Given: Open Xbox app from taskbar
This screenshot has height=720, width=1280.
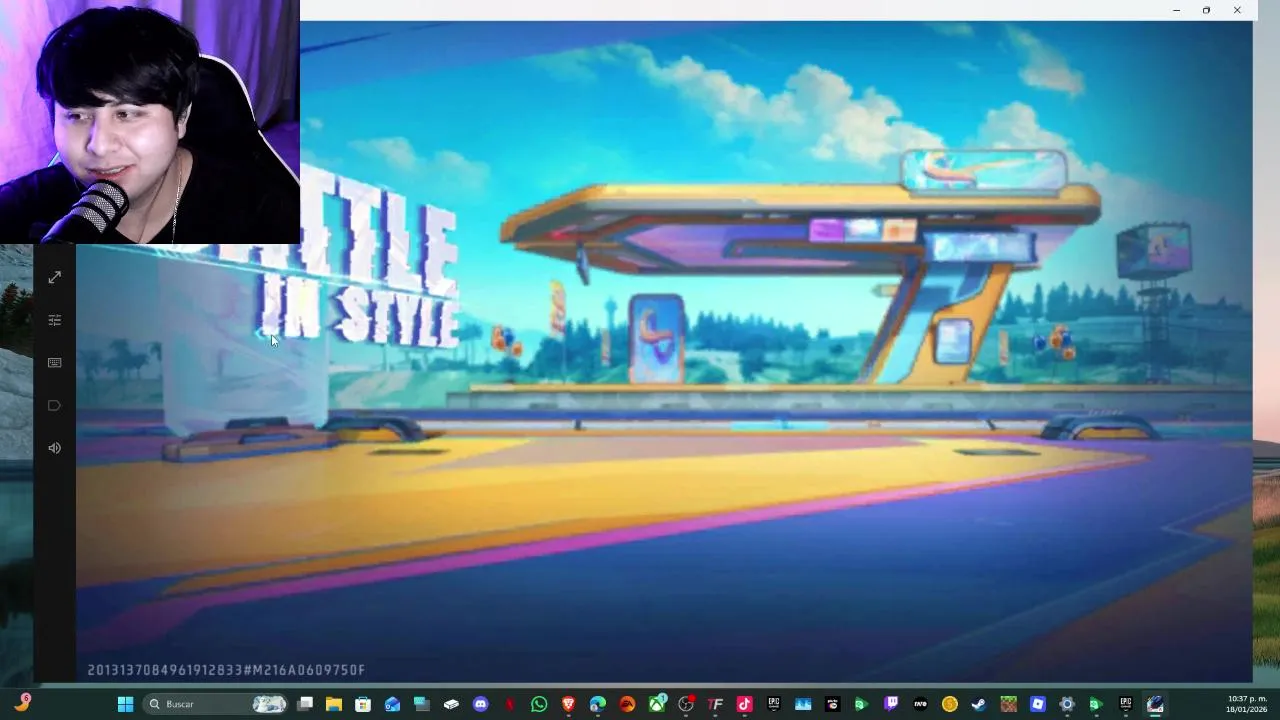Looking at the screenshot, I should (657, 704).
